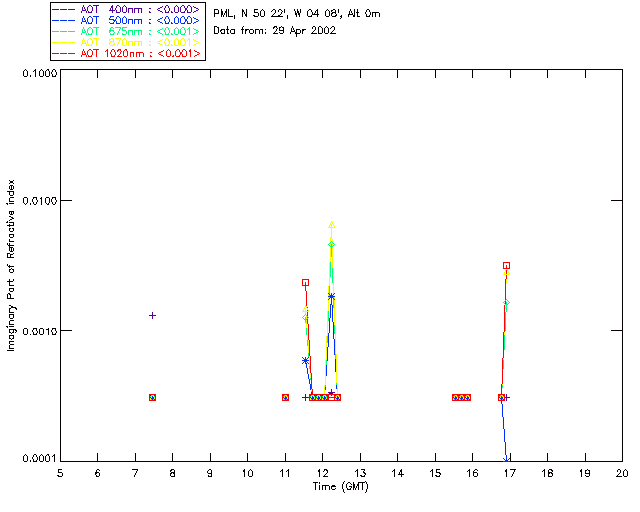Click the x-axis tick label 17

510,473
